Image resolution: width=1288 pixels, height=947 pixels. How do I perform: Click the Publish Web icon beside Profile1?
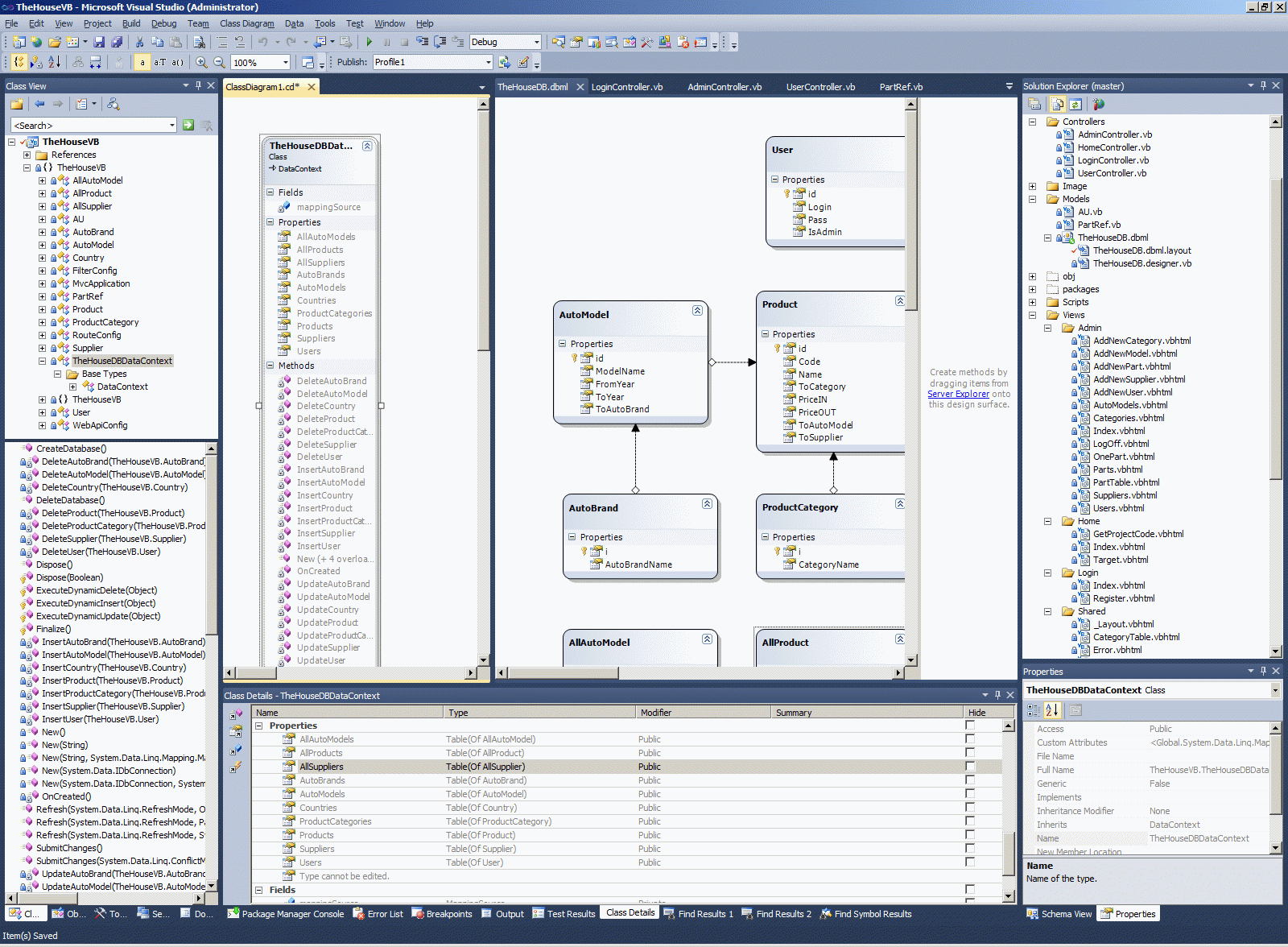coord(505,62)
